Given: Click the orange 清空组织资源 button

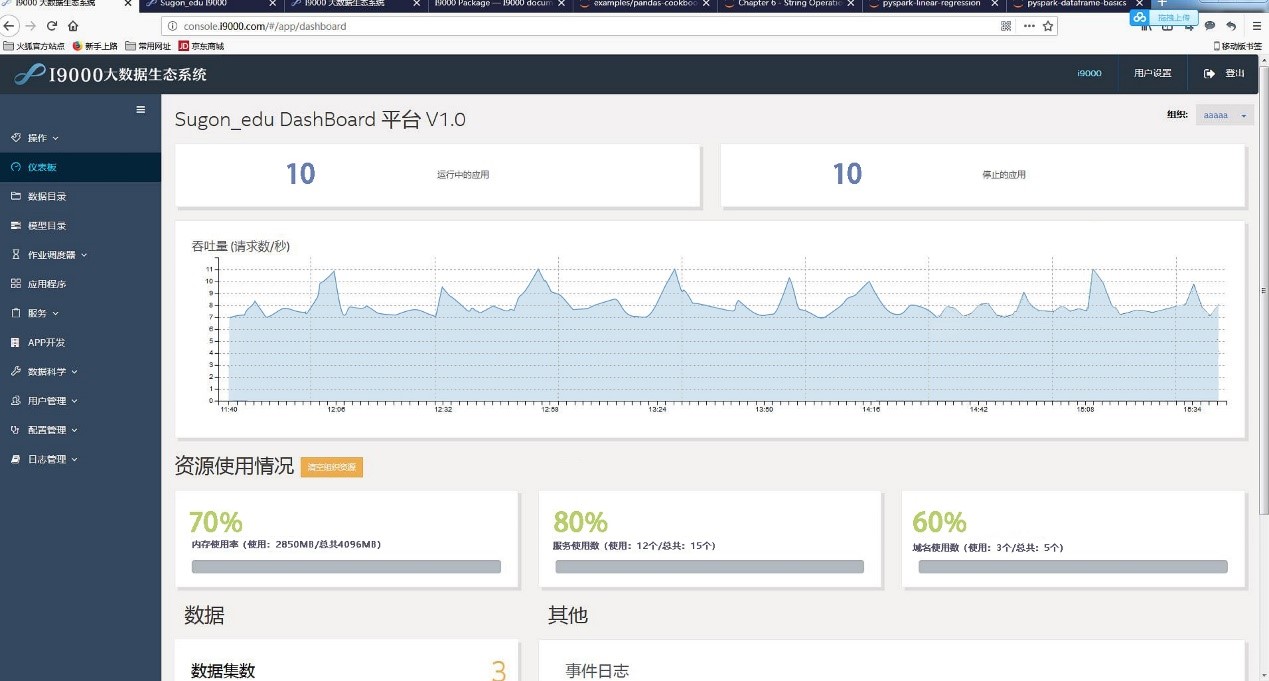Looking at the screenshot, I should pyautogui.click(x=332, y=467).
